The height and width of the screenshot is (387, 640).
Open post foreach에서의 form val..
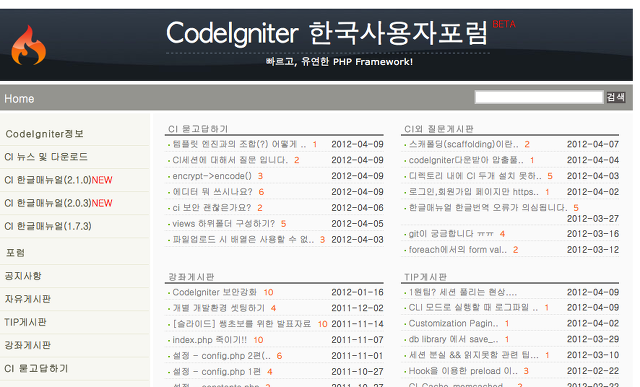point(458,250)
